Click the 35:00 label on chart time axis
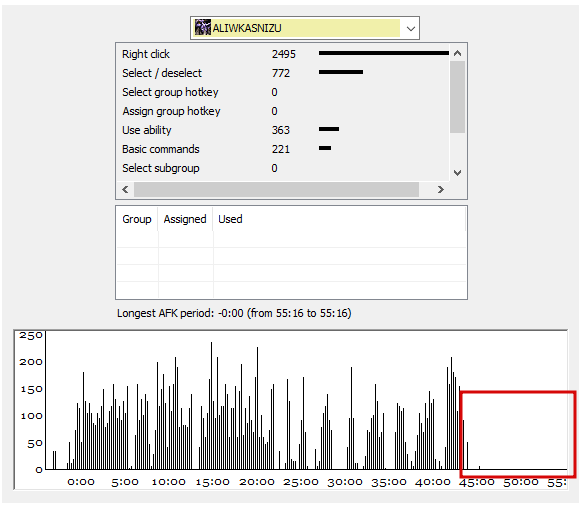Image resolution: width=582 pixels, height=507 pixels. click(389, 482)
